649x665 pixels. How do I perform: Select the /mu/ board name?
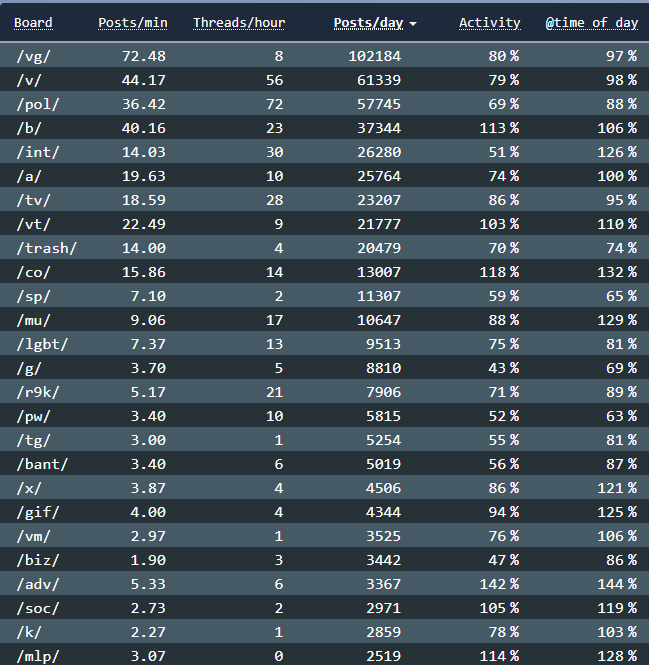(x=33, y=320)
